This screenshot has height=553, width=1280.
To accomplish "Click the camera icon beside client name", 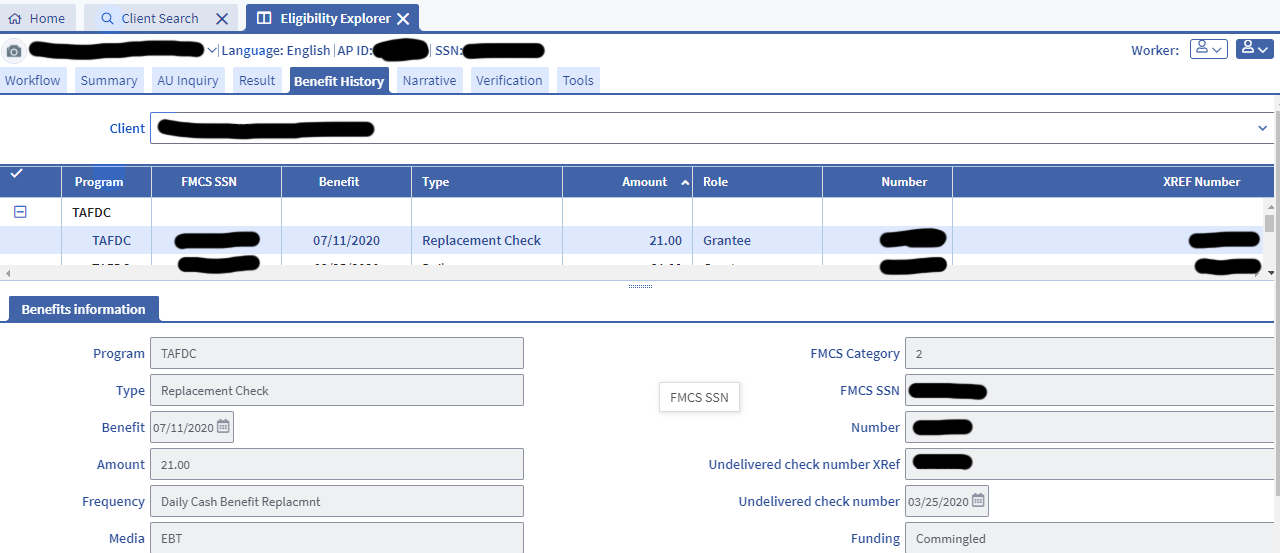I will (13, 51).
